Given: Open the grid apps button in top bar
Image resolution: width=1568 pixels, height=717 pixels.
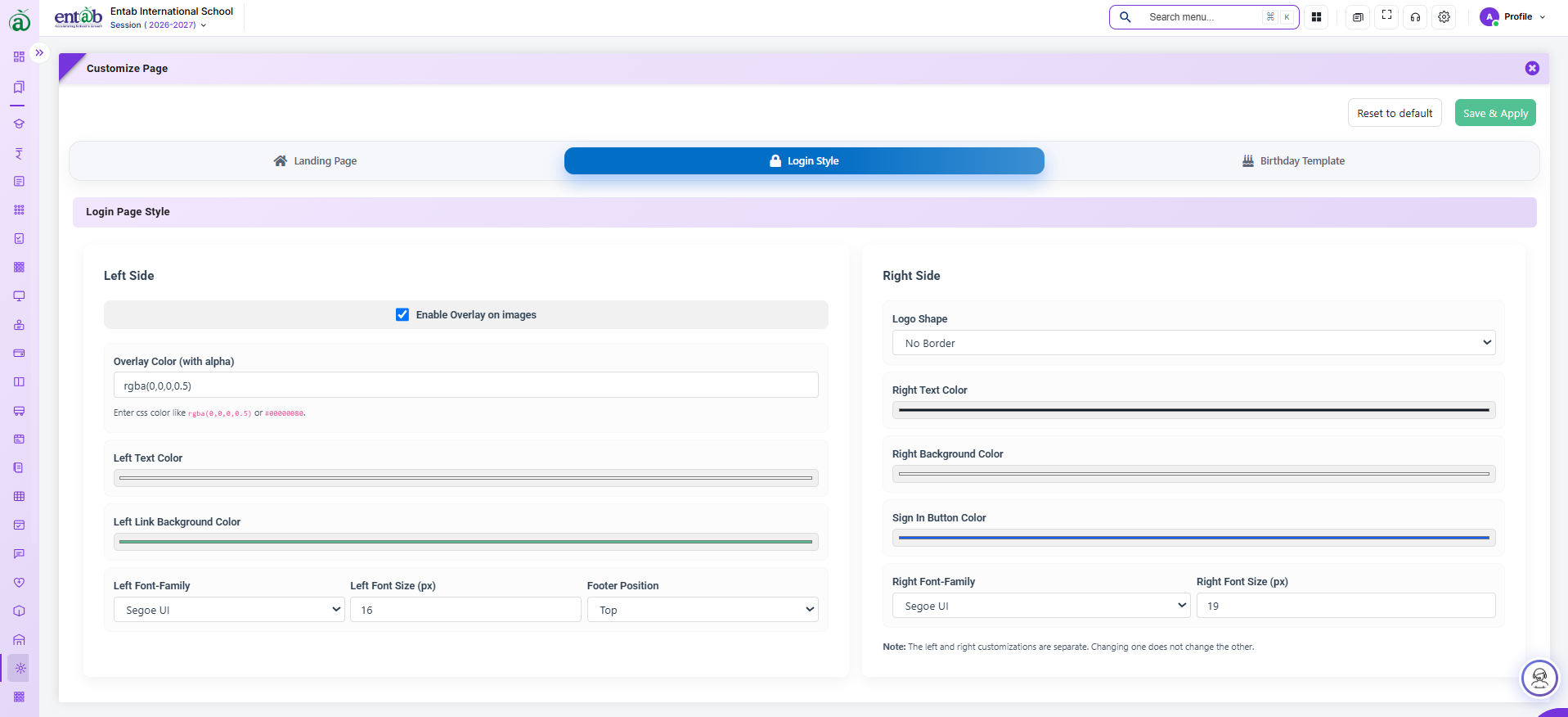Looking at the screenshot, I should pyautogui.click(x=1316, y=16).
